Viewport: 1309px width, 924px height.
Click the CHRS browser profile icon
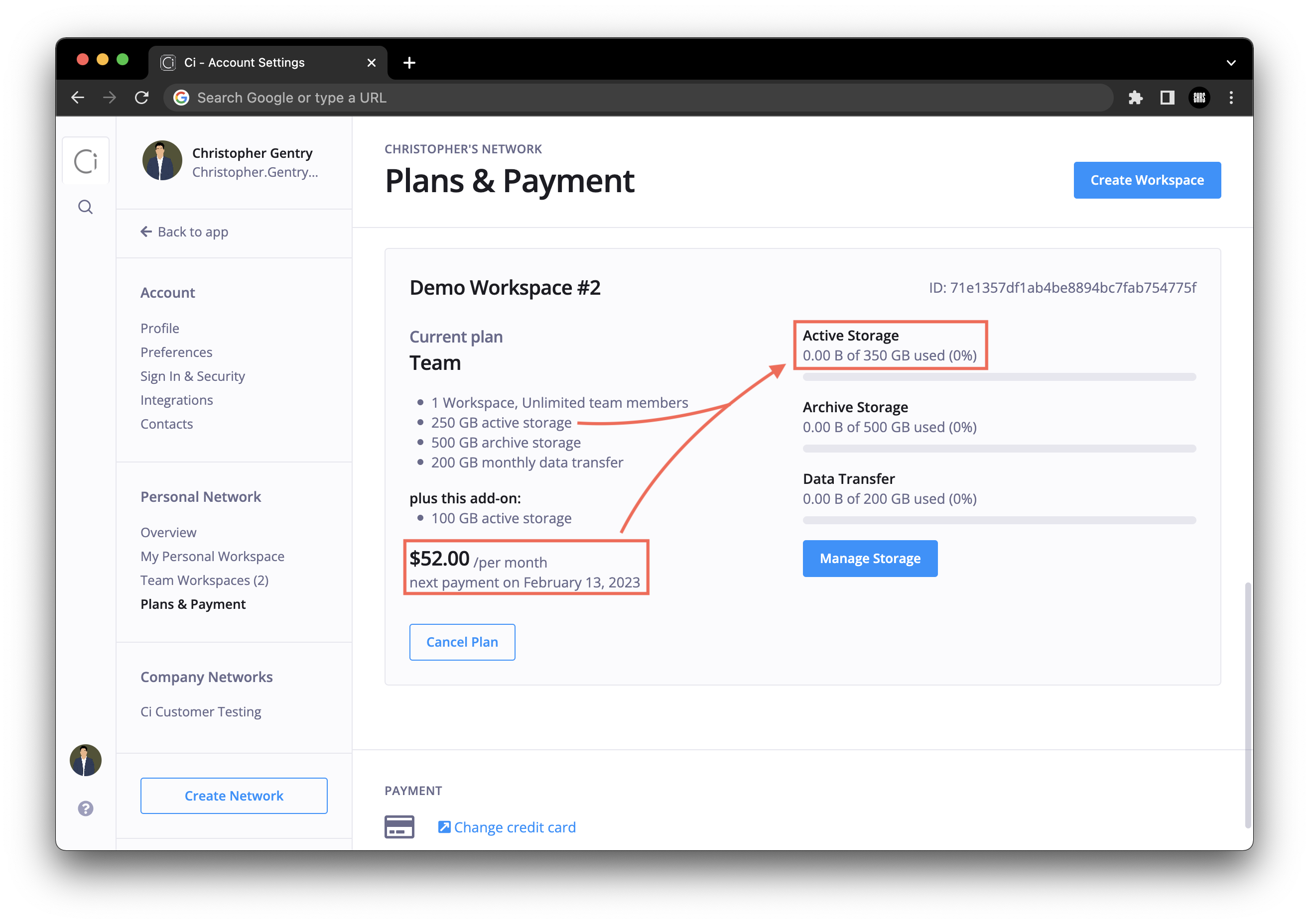(x=1199, y=98)
